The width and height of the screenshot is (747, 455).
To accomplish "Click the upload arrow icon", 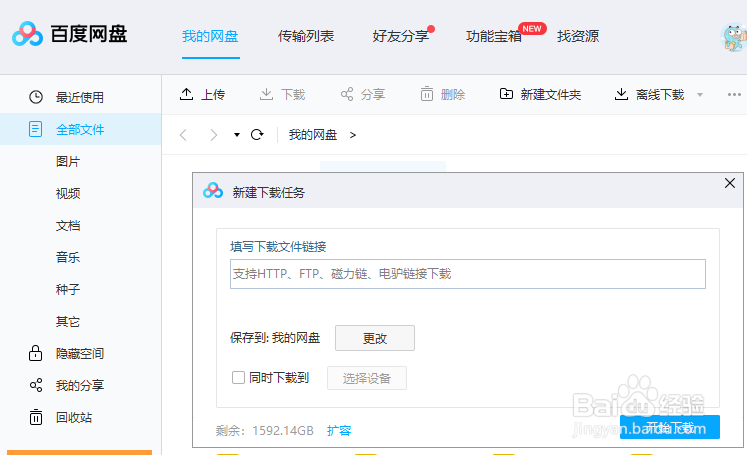I will point(186,94).
